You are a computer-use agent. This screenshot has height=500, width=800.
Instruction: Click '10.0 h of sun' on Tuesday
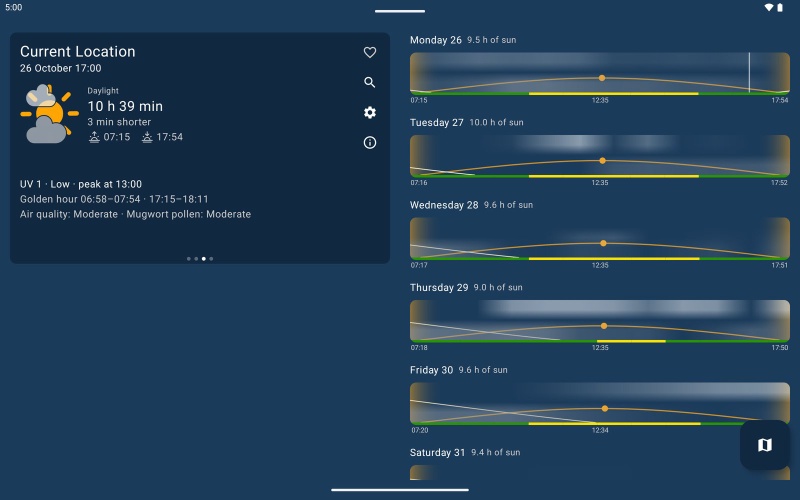pos(496,122)
